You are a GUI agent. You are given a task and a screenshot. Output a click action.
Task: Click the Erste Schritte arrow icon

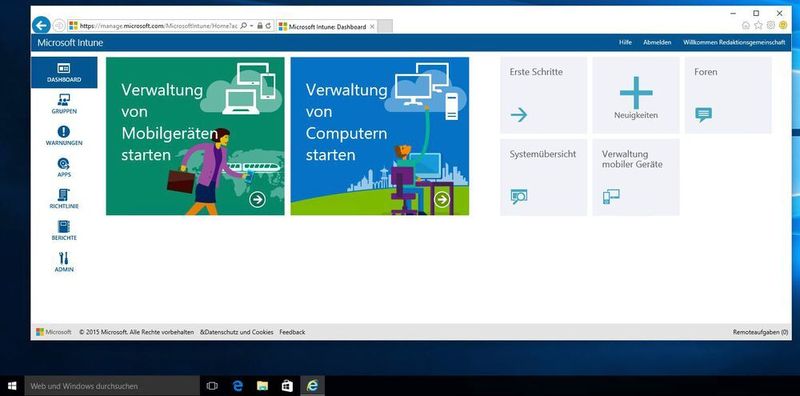[519, 115]
